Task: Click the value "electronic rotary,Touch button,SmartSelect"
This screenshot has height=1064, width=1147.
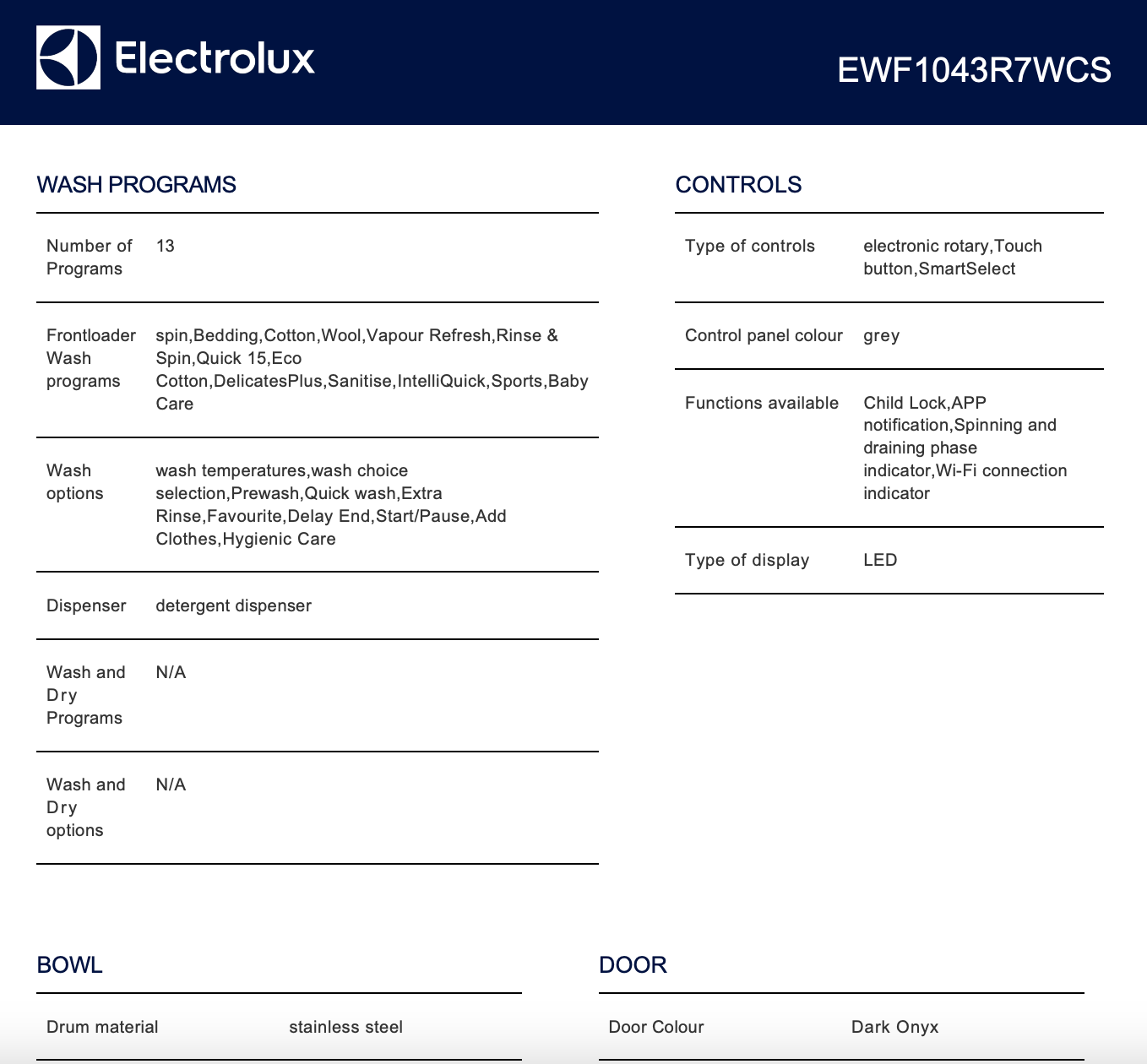Action: pos(953,258)
